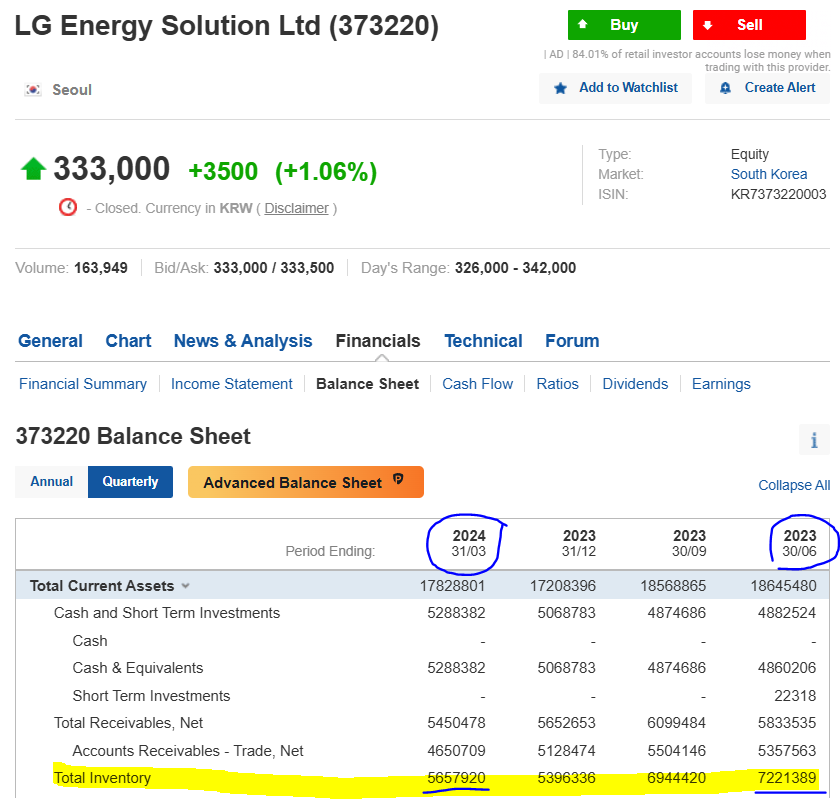Screen dimensions: 840x799
Task: Switch to Annual view
Action: pyautogui.click(x=51, y=482)
